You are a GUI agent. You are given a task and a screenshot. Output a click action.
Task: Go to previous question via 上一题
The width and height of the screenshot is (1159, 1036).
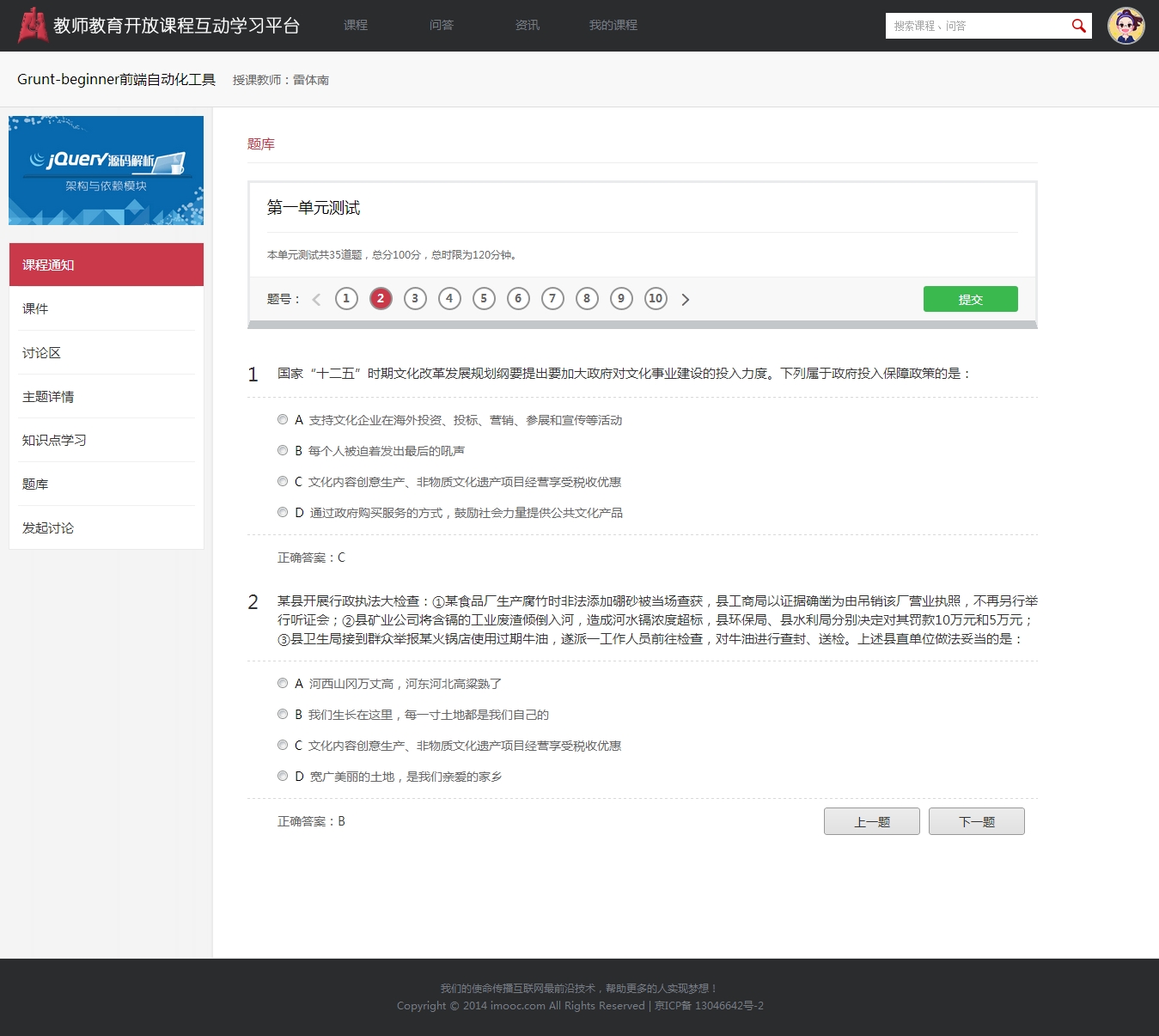click(872, 821)
